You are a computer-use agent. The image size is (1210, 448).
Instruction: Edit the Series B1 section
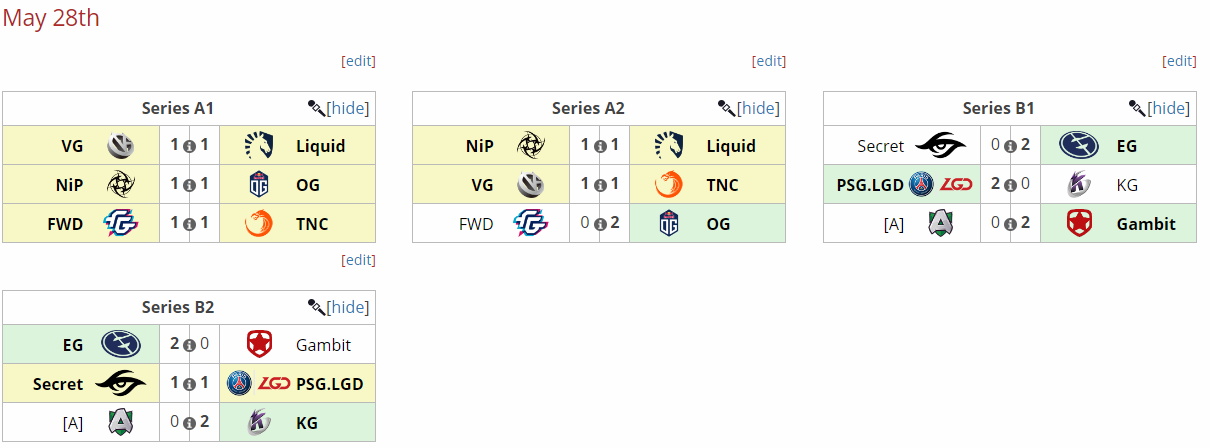click(x=1179, y=61)
